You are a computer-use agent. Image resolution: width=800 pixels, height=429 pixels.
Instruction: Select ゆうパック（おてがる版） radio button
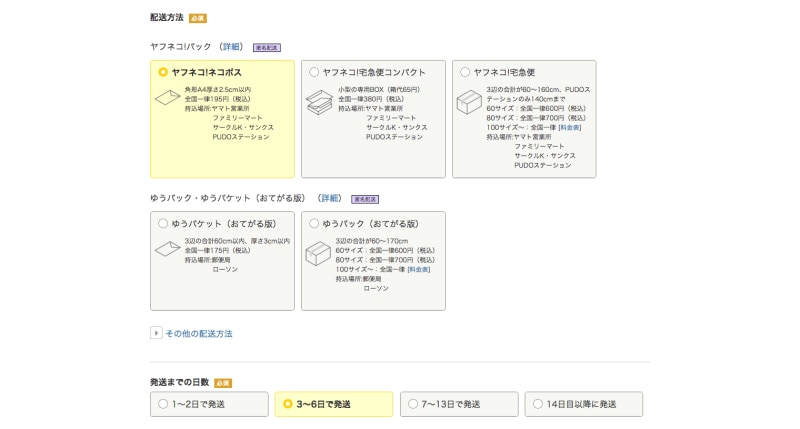[314, 223]
